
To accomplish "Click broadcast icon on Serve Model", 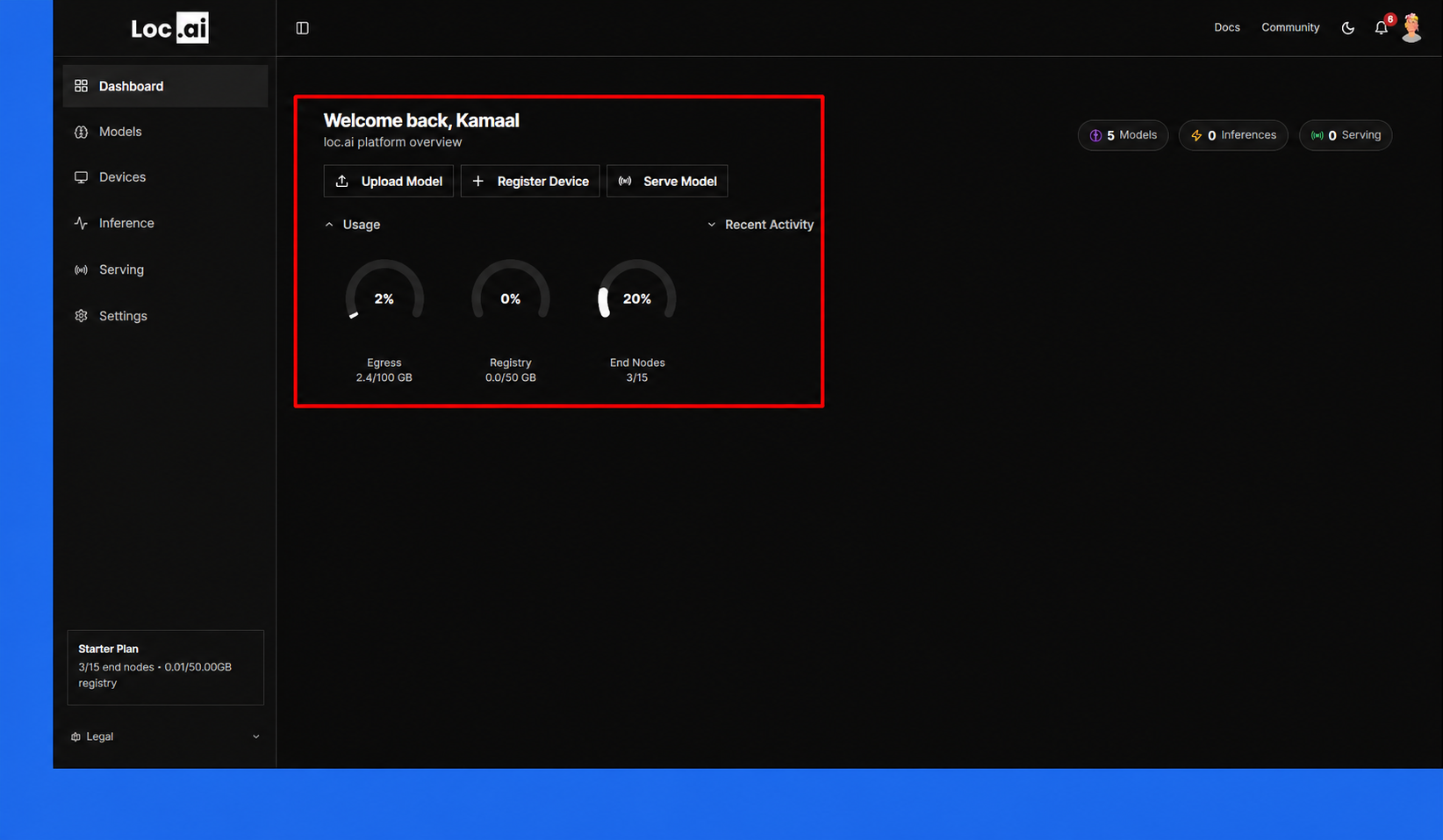I will [x=625, y=181].
